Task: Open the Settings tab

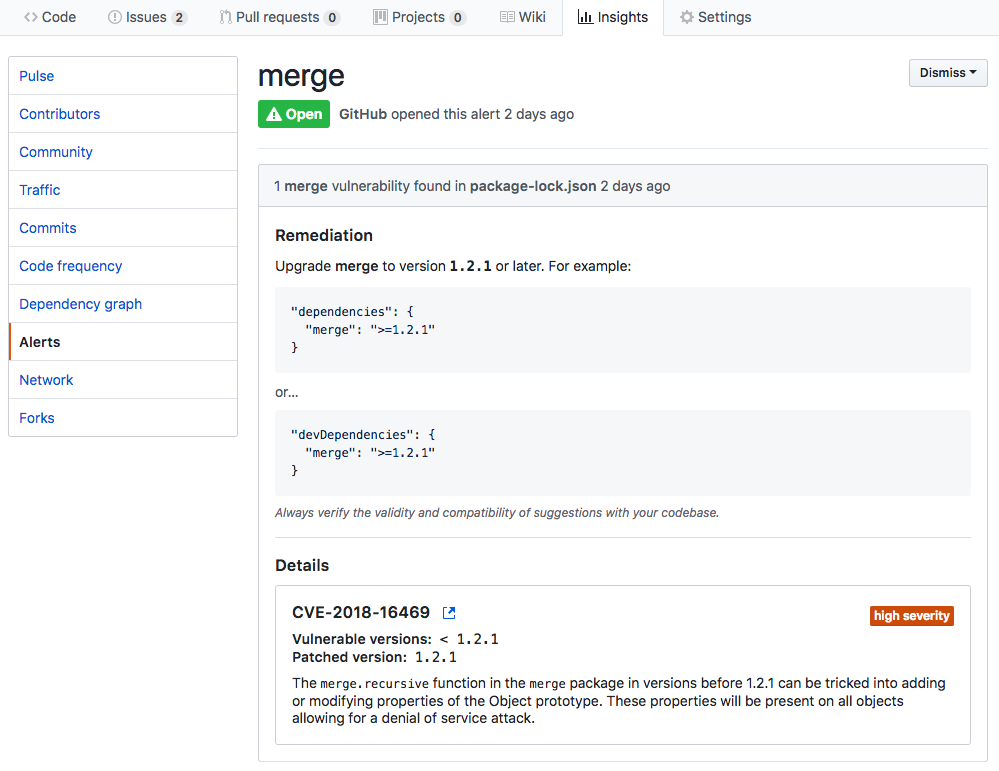Action: (x=715, y=17)
